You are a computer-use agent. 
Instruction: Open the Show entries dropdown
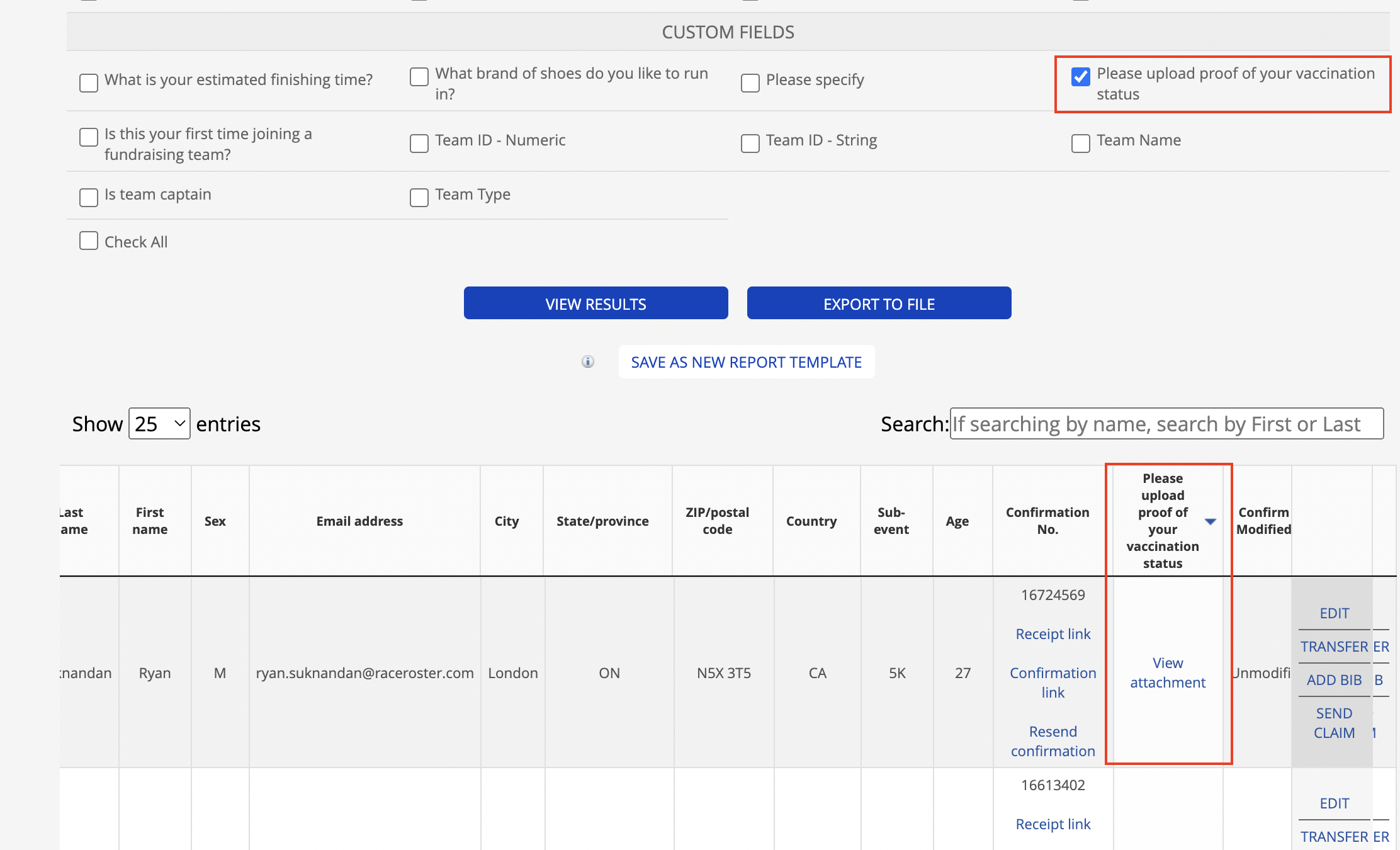(x=159, y=424)
